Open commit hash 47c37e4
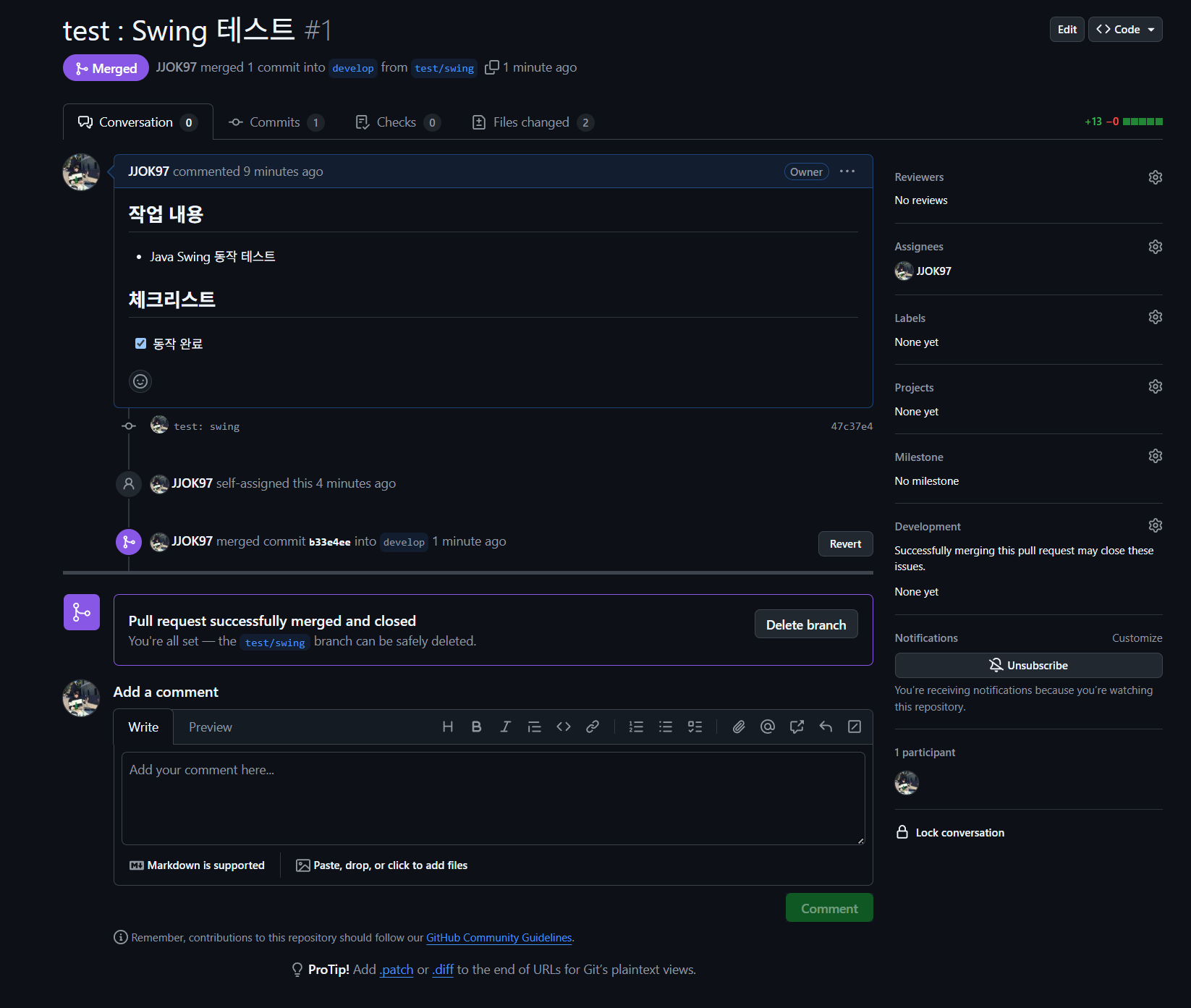1191x1008 pixels. pyautogui.click(x=852, y=426)
